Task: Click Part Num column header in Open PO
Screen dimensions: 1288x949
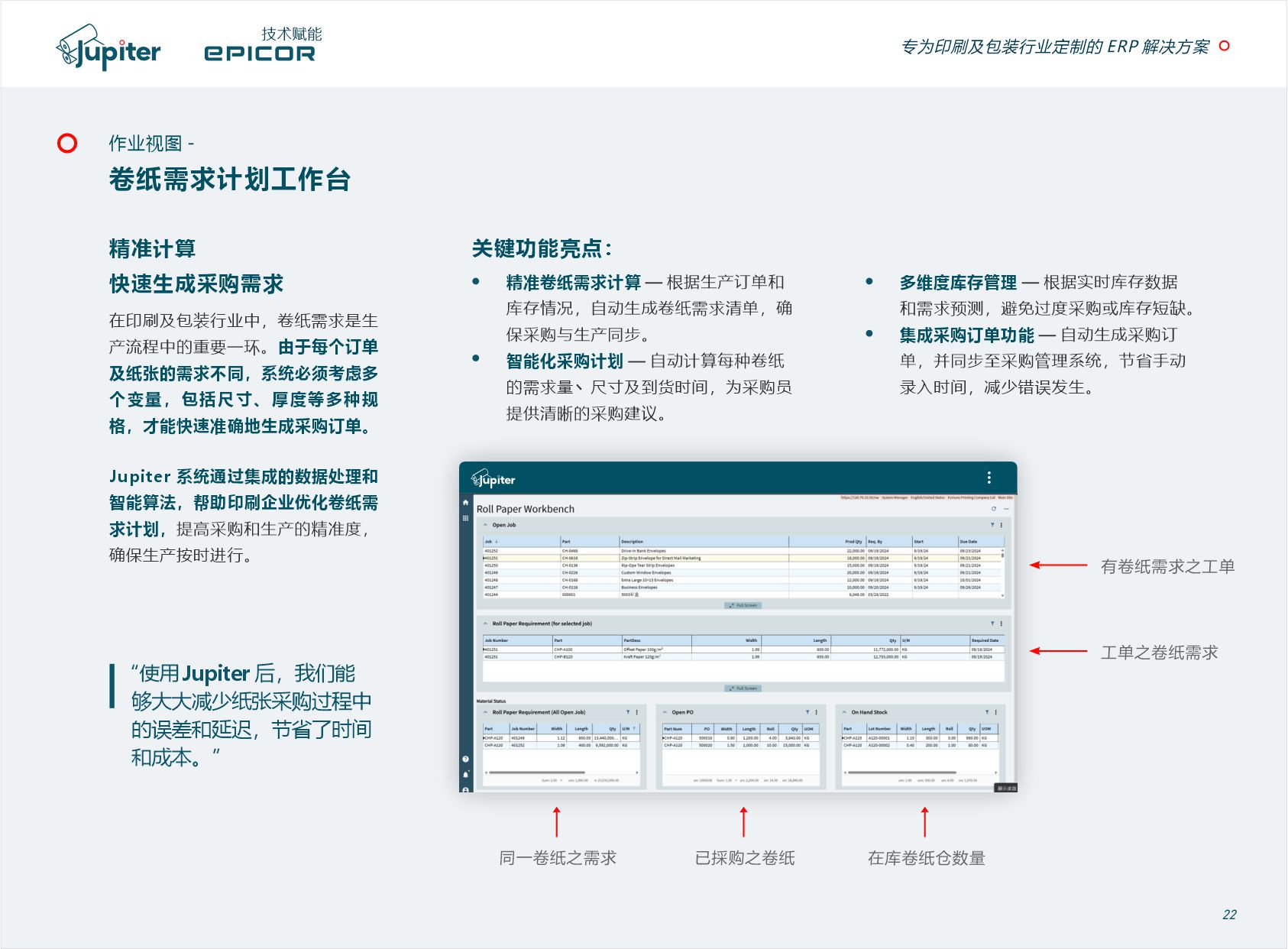Action: coord(678,729)
